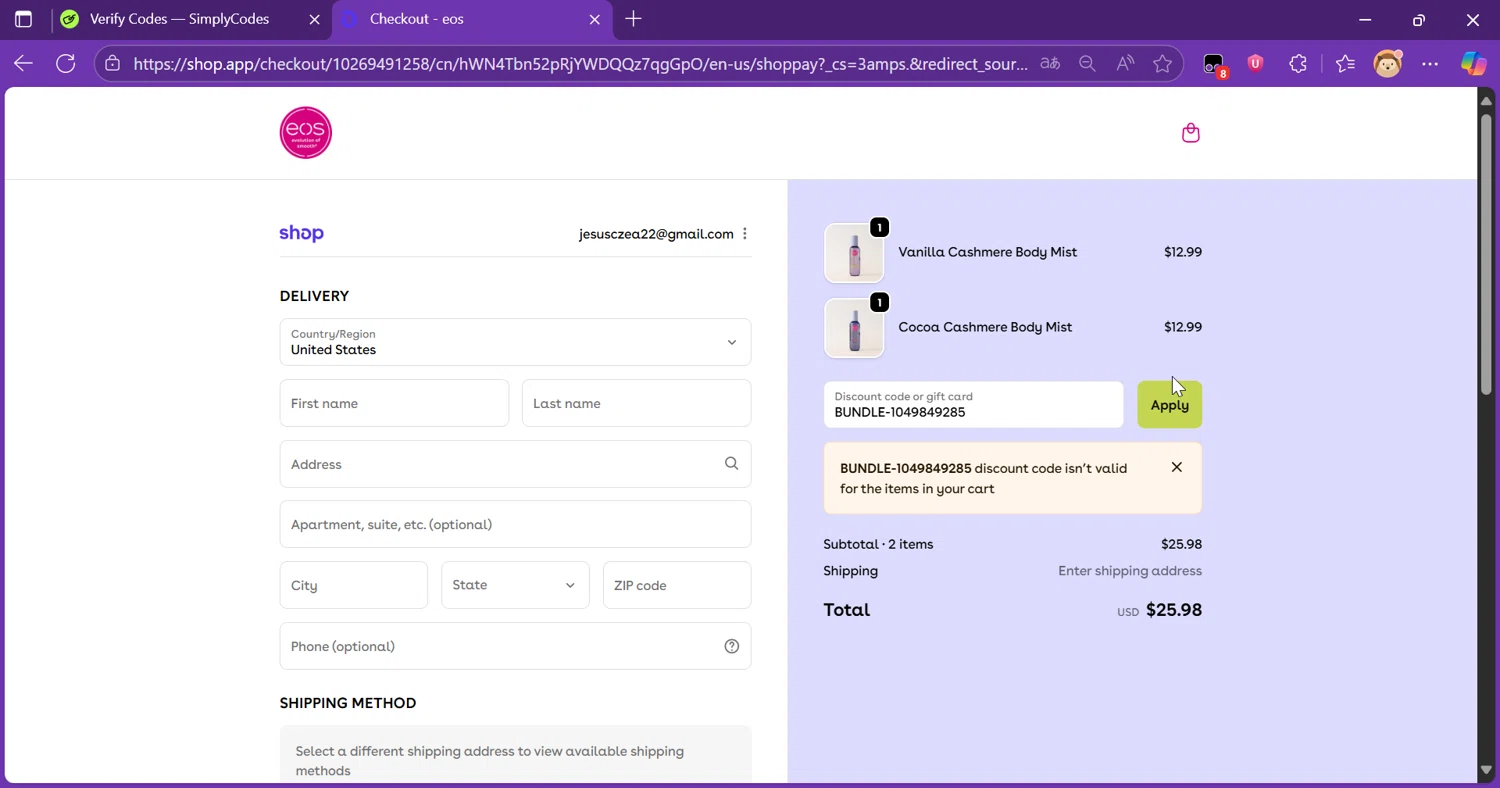Apply the discount code
The image size is (1500, 788).
coord(1169,405)
